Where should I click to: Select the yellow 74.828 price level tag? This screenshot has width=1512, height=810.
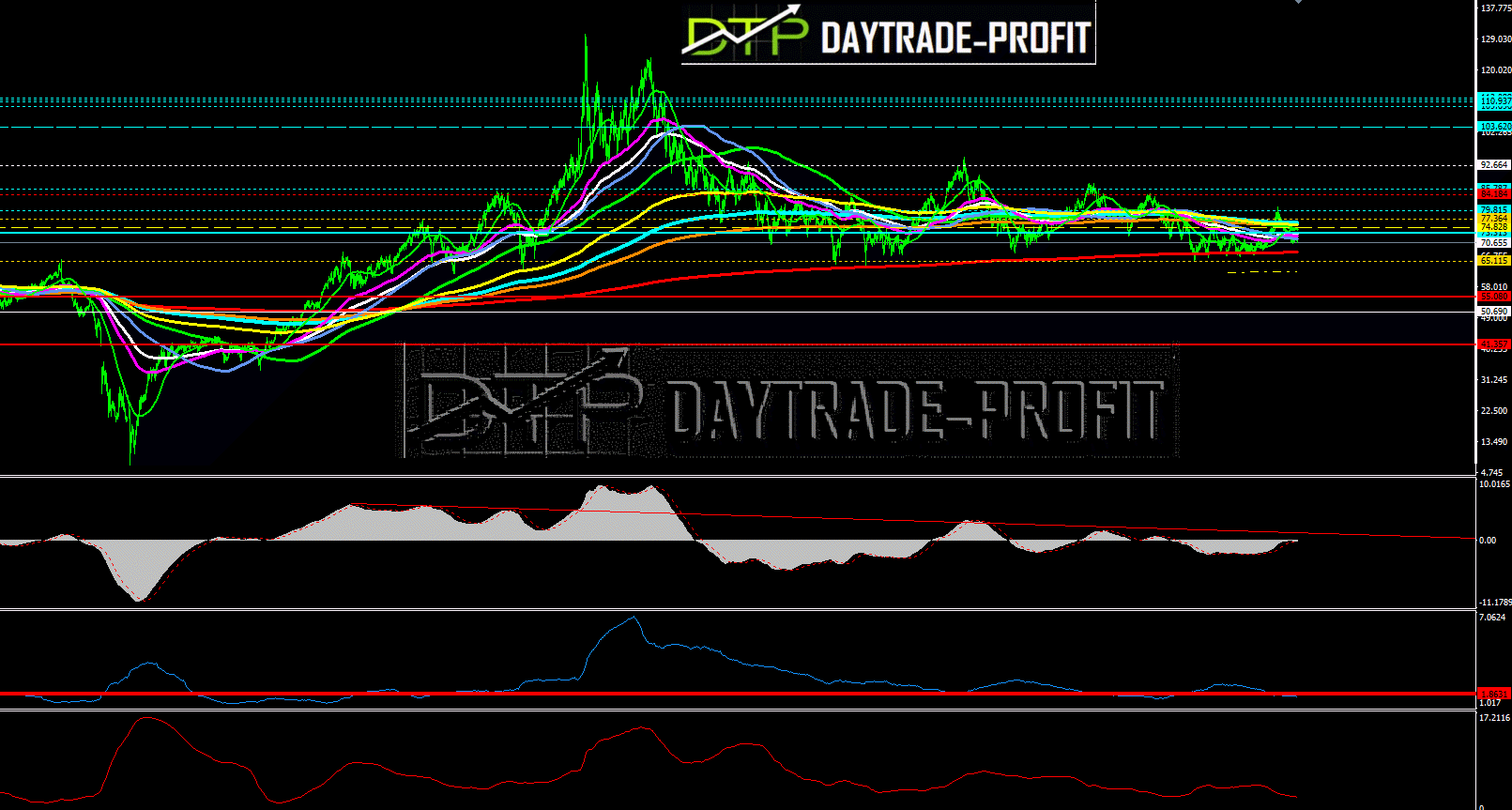[x=1495, y=227]
